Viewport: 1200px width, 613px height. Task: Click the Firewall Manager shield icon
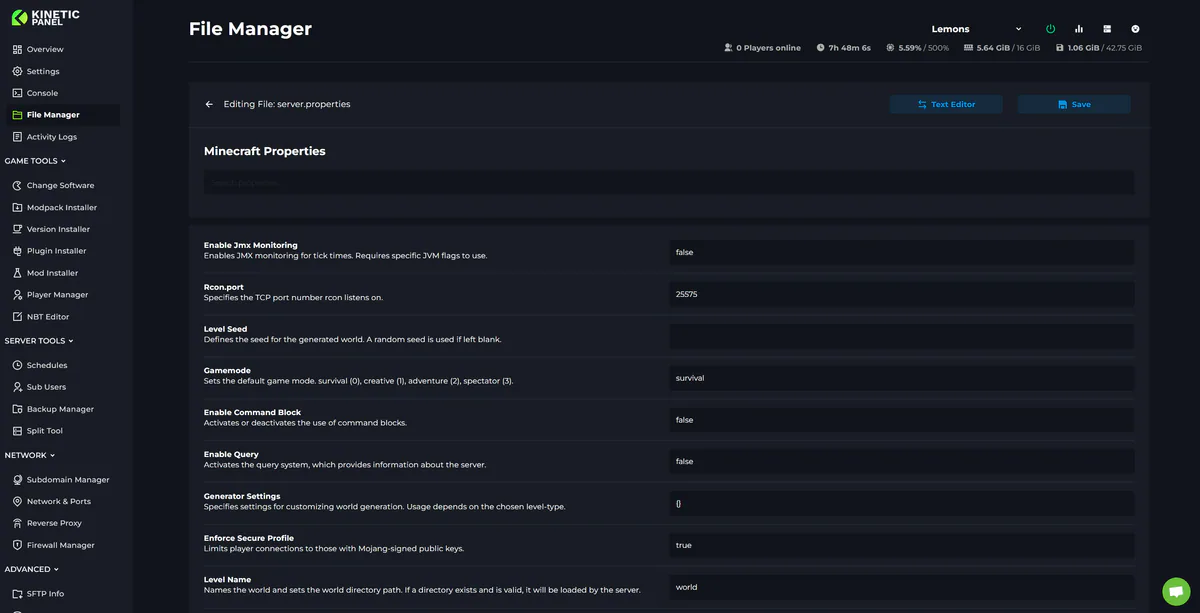pos(17,545)
